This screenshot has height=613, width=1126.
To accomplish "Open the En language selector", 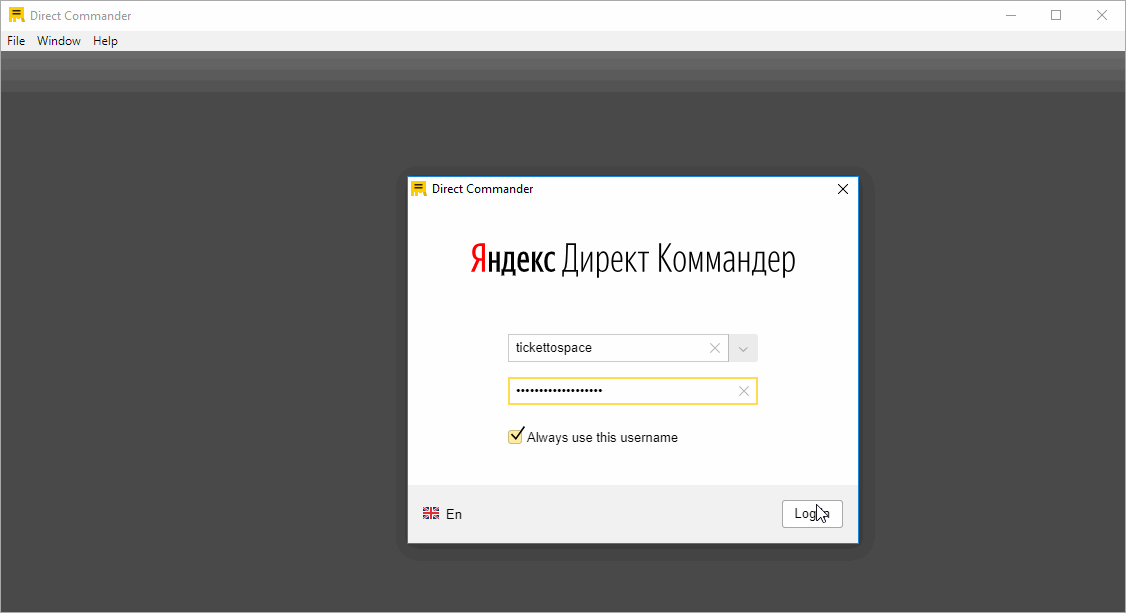I will [442, 514].
